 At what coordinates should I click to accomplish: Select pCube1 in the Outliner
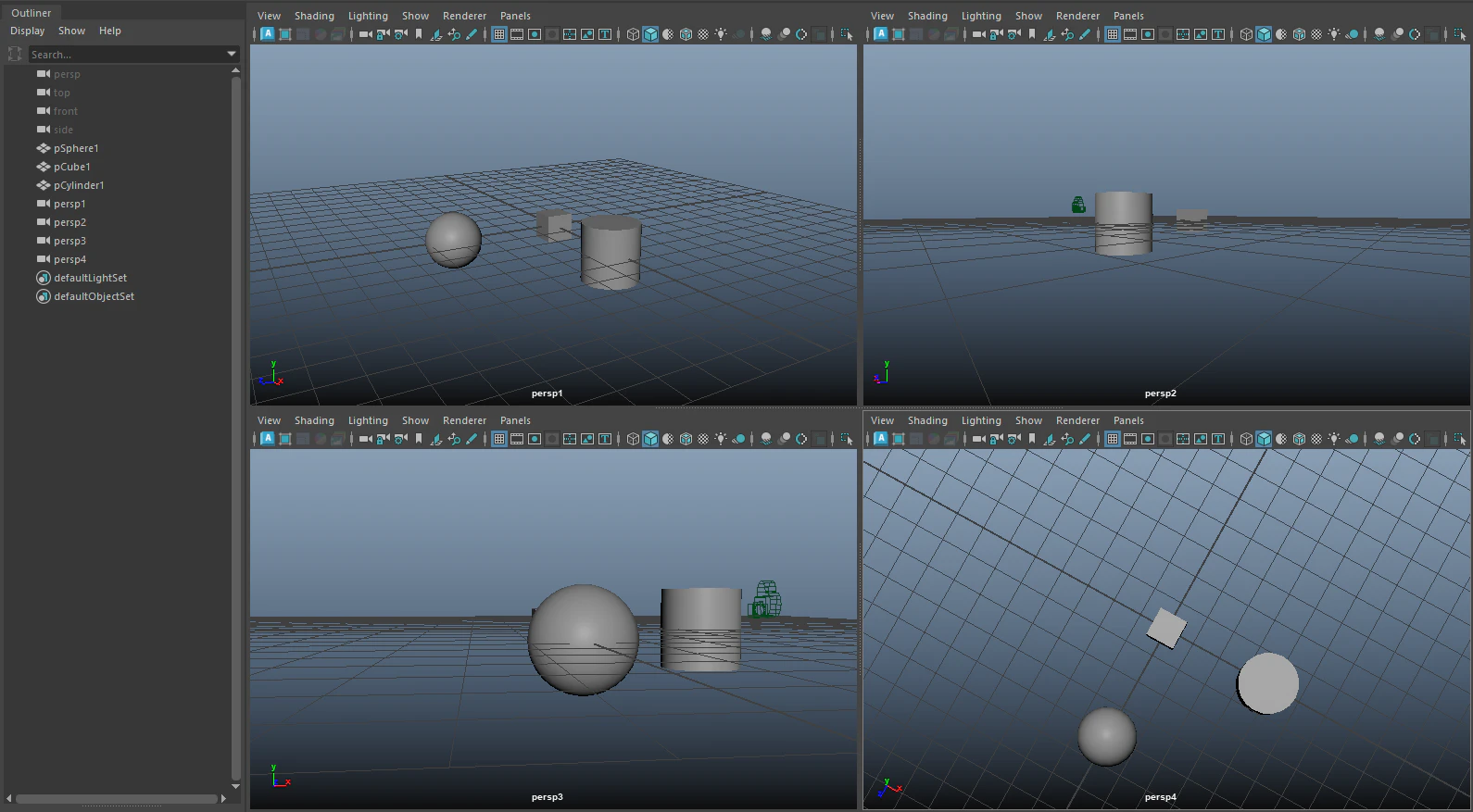(x=72, y=167)
